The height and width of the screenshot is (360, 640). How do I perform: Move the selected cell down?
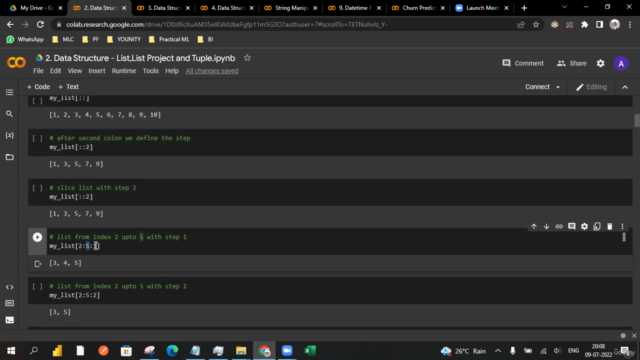(546, 226)
